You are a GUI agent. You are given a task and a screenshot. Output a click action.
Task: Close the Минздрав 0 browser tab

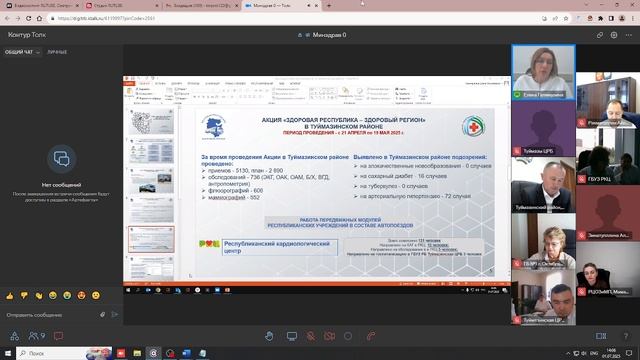click(x=316, y=6)
